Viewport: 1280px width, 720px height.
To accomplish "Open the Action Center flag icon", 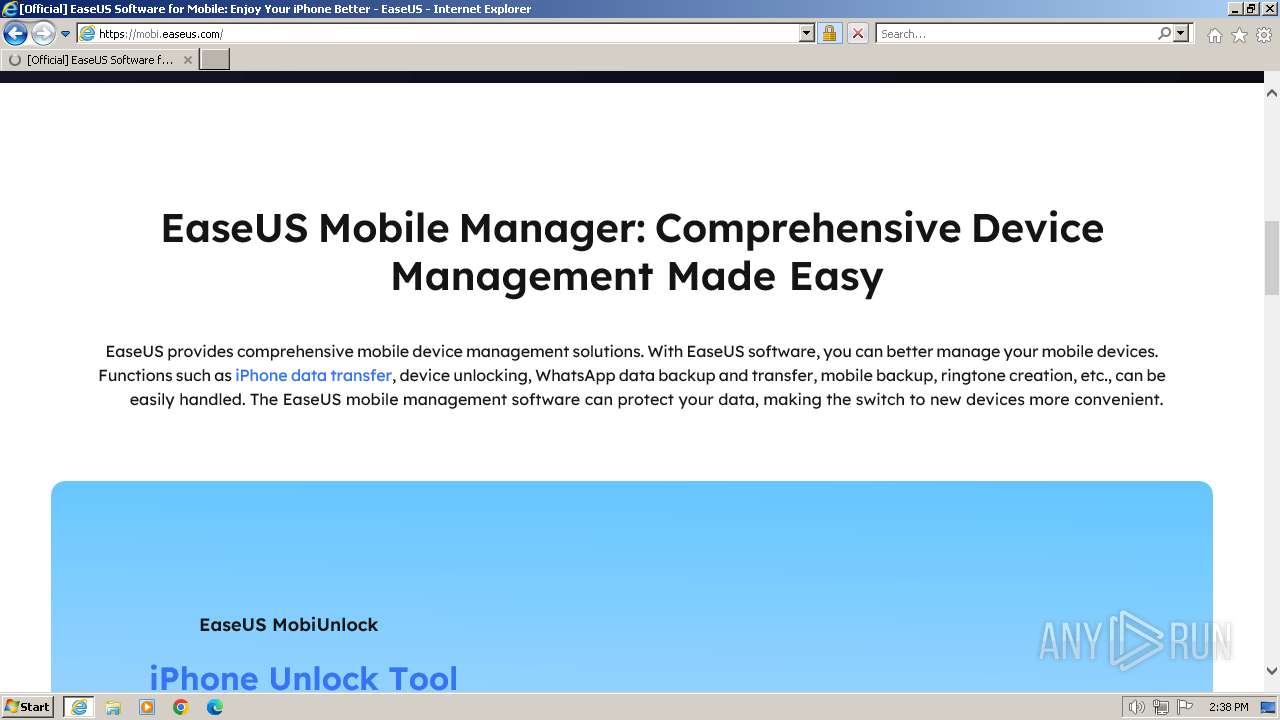I will (x=1183, y=707).
